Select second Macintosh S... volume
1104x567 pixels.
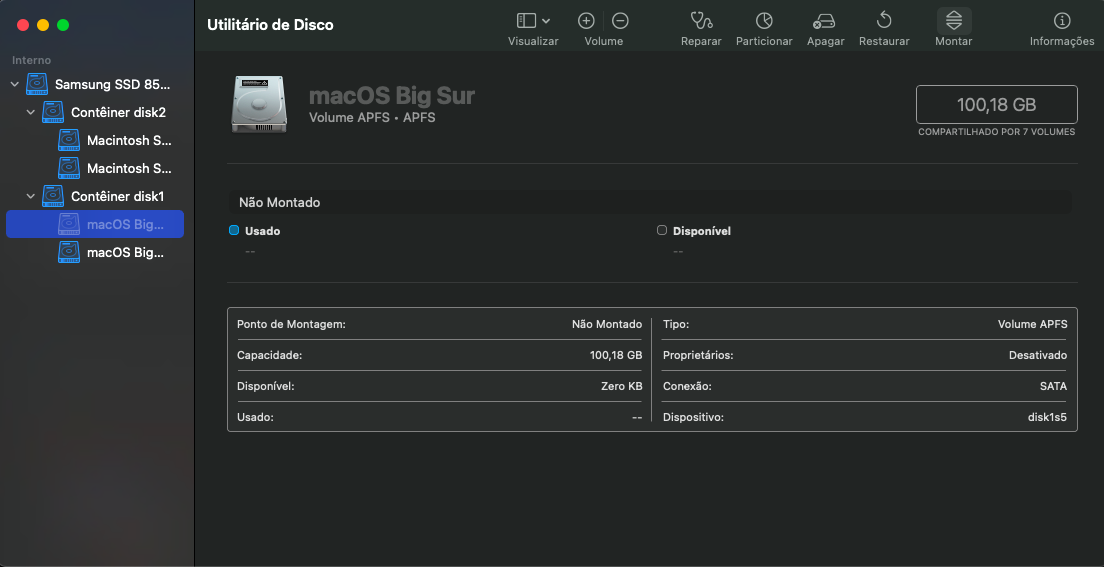(x=129, y=168)
